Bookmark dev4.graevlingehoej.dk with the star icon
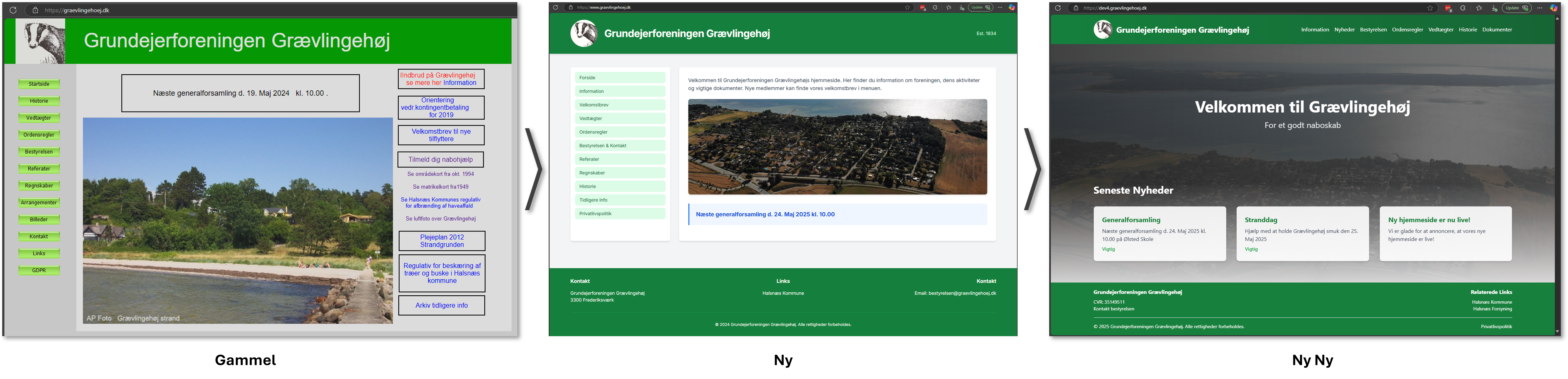 pos(1430,8)
